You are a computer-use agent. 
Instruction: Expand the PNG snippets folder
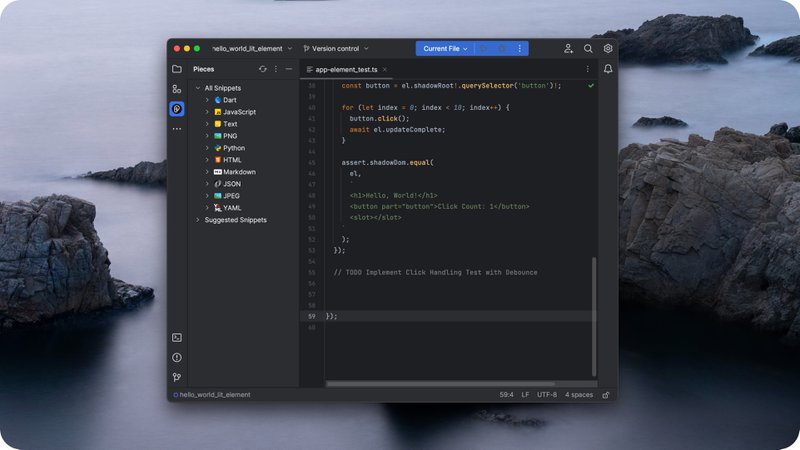pos(207,136)
